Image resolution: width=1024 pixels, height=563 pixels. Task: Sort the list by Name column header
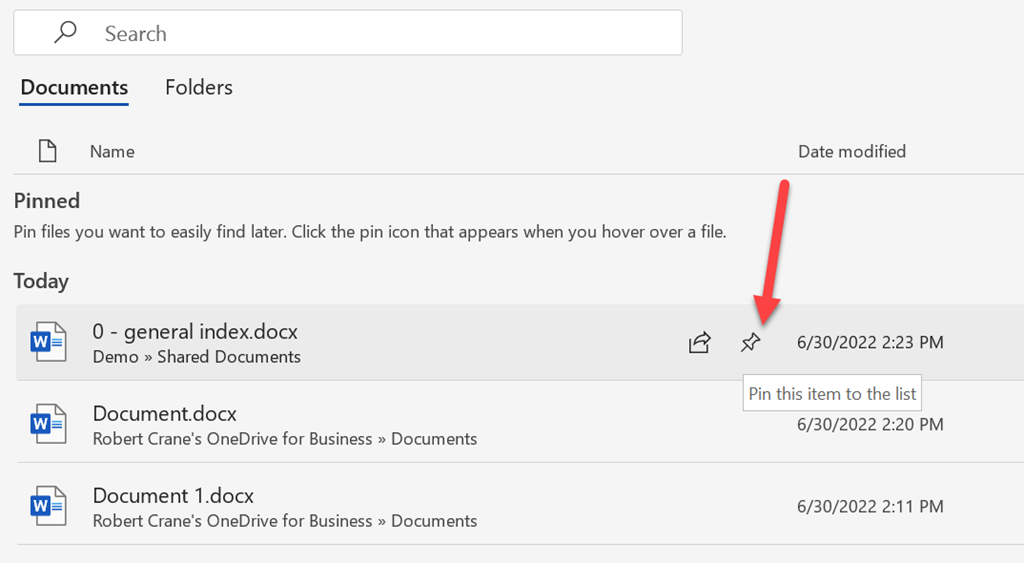tap(112, 152)
